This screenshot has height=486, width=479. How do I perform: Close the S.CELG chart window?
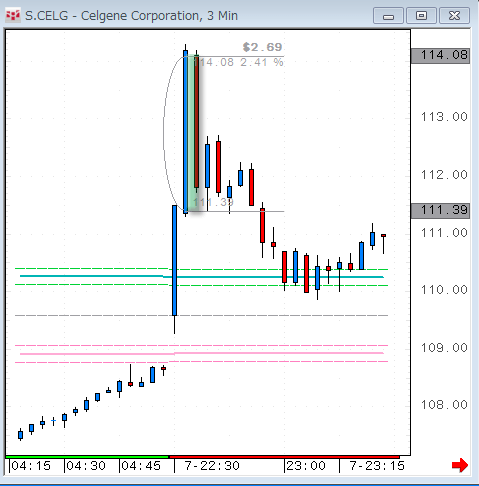(x=454, y=16)
